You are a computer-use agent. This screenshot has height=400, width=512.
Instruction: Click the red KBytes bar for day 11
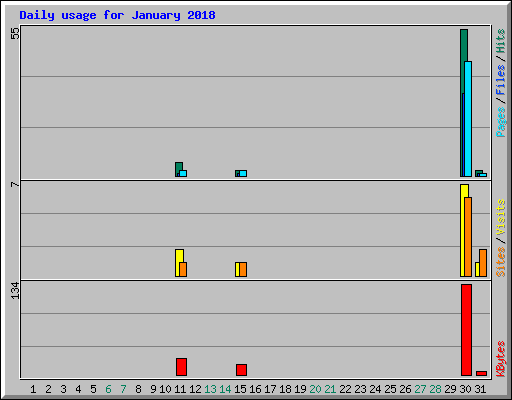tap(181, 367)
